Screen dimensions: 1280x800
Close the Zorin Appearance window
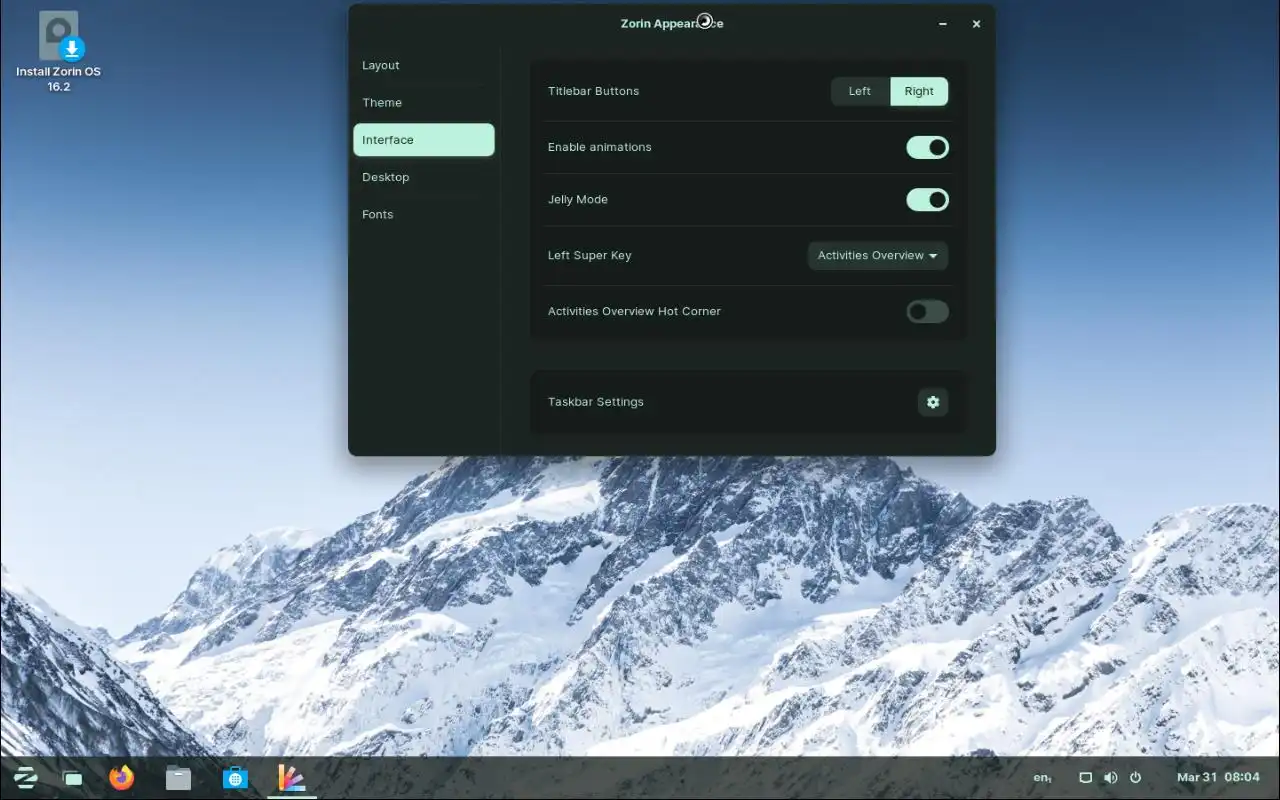point(976,24)
